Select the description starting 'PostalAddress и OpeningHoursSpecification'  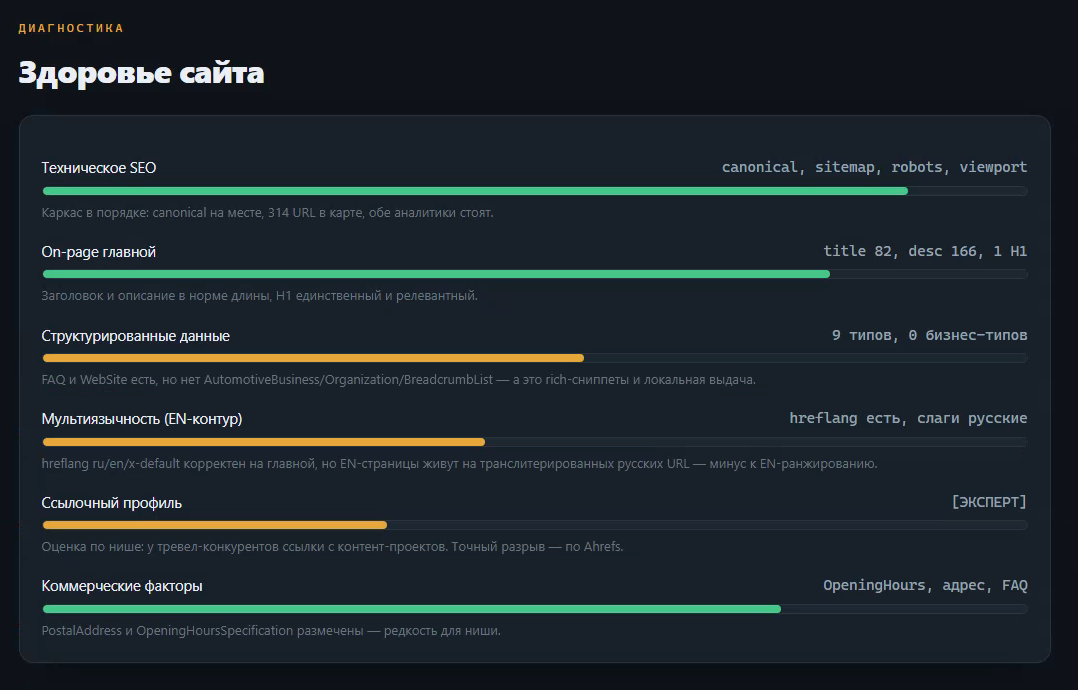pos(272,631)
